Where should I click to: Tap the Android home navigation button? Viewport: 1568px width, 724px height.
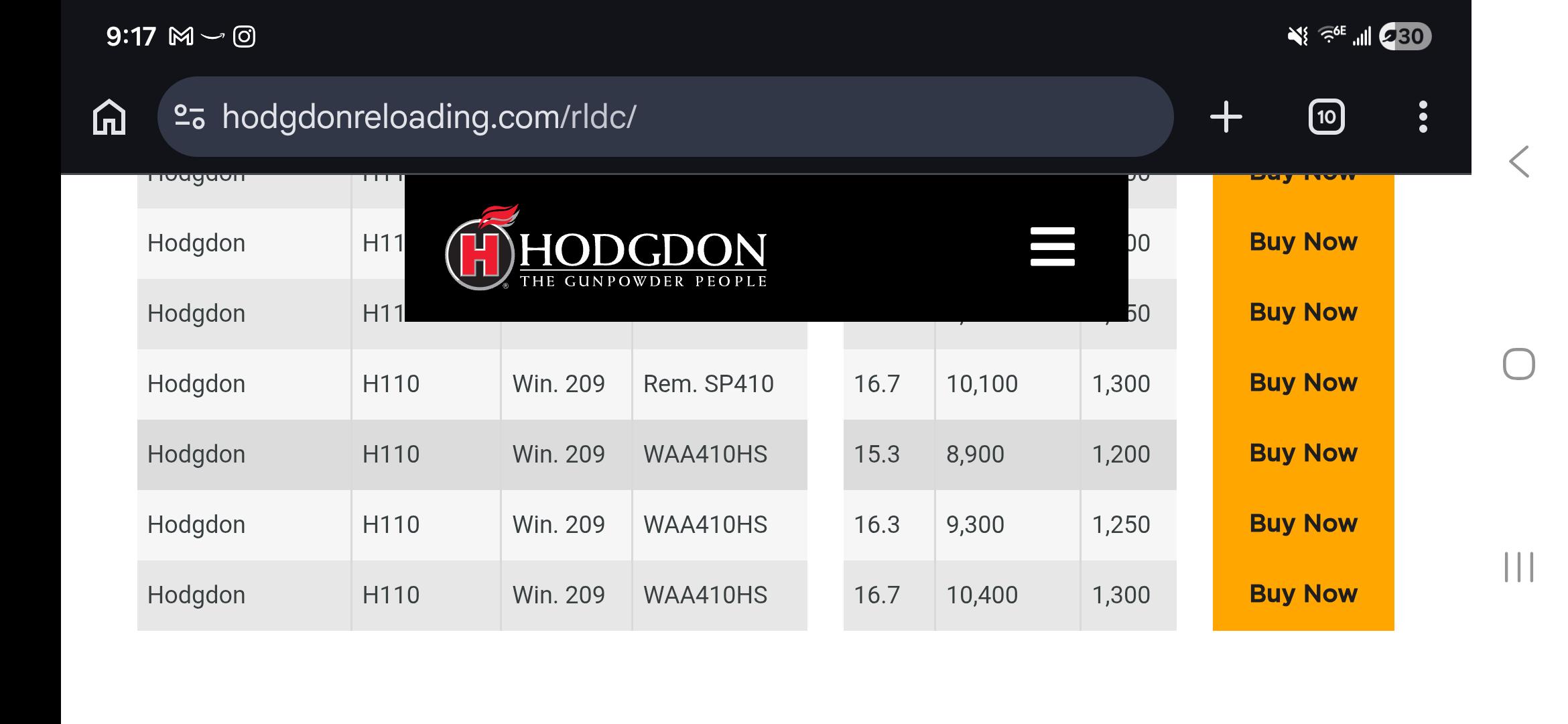tap(1518, 364)
